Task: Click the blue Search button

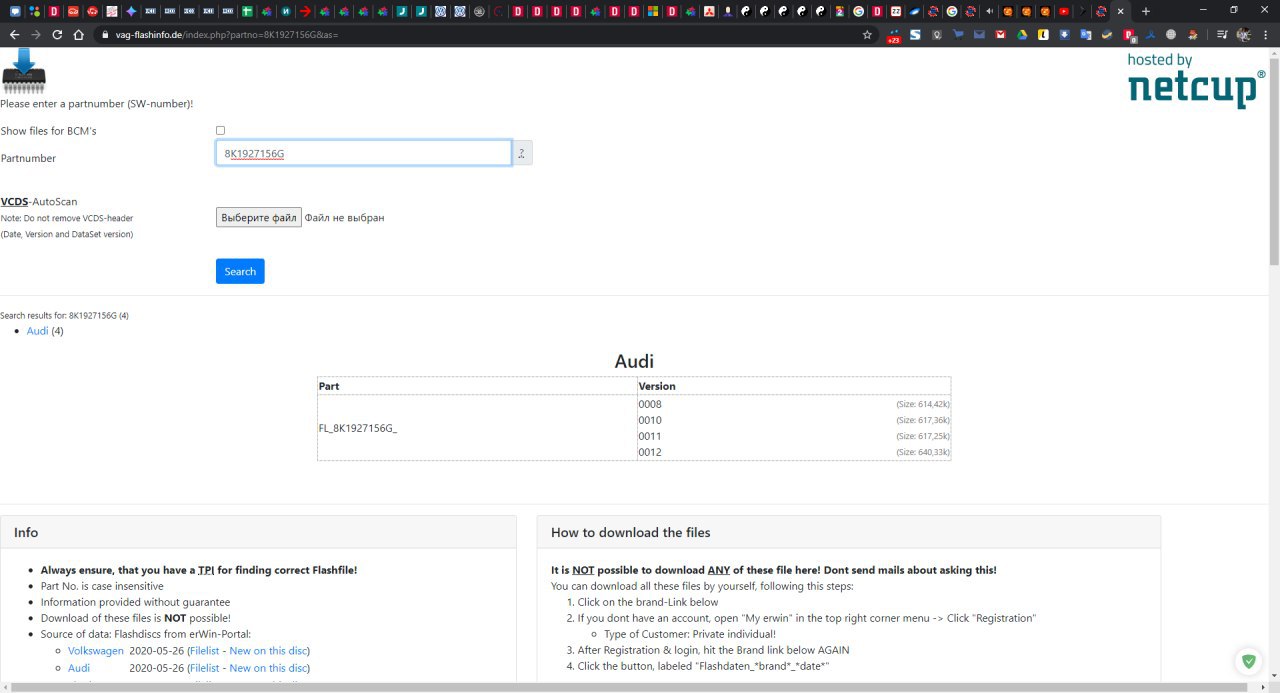Action: [x=240, y=271]
